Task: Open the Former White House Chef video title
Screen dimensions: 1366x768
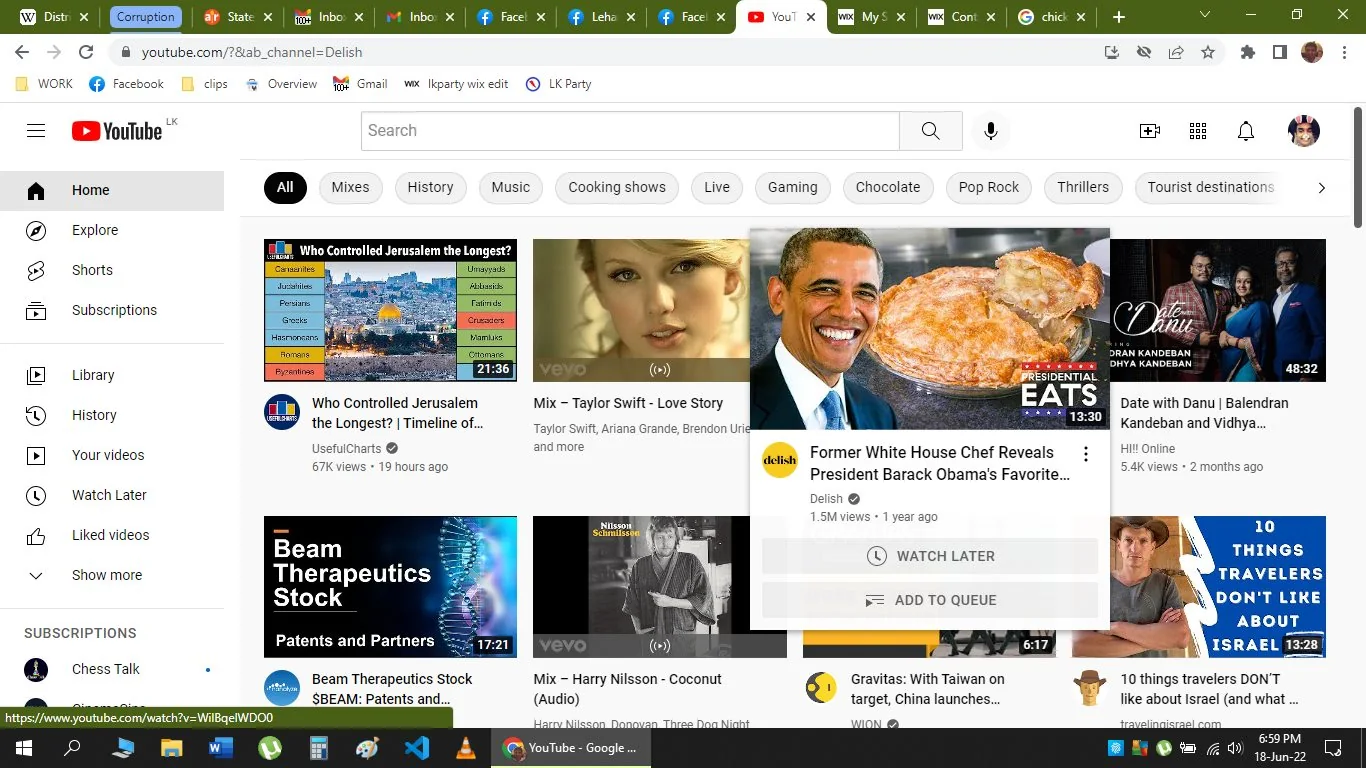Action: 940,463
